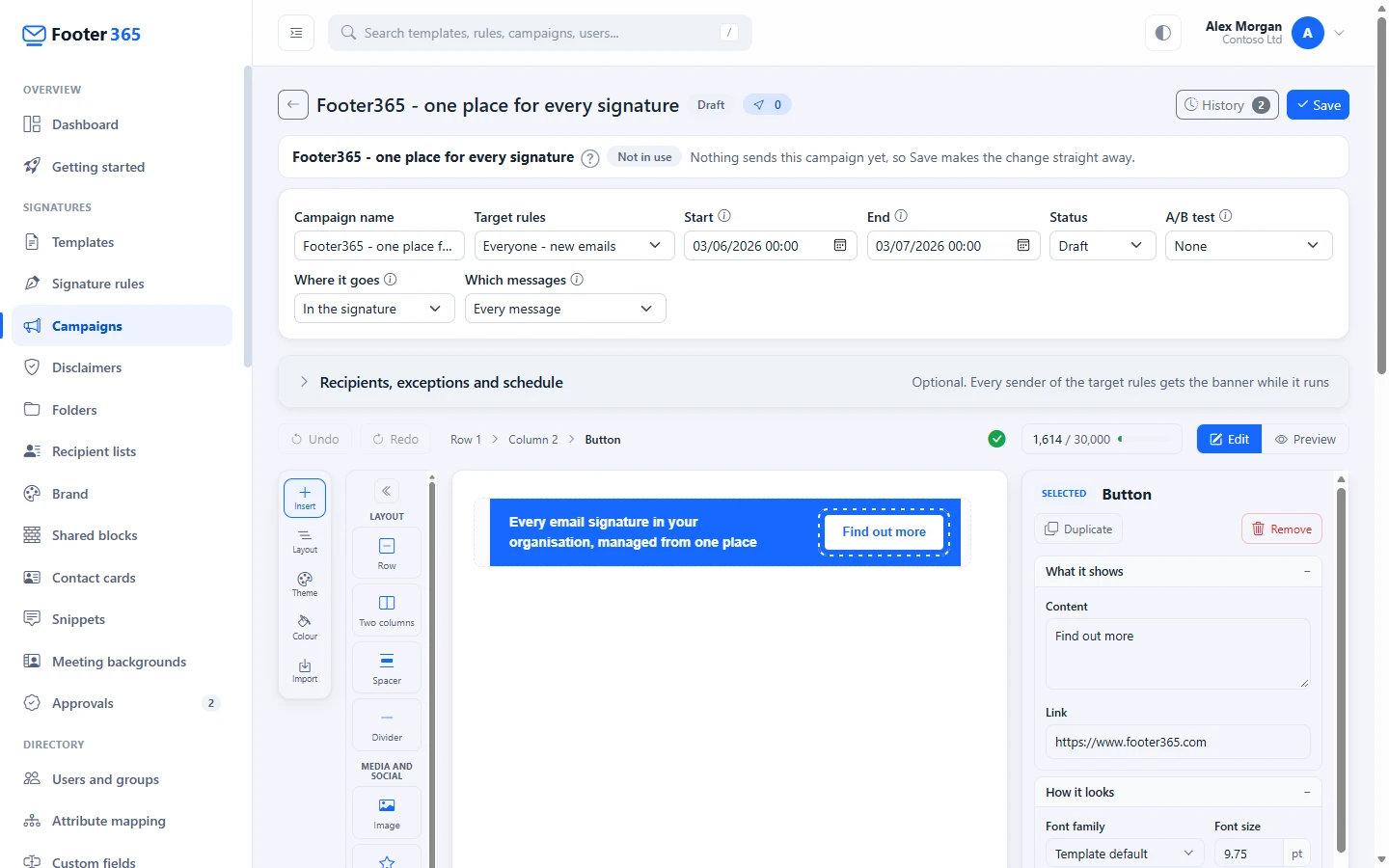1389x868 pixels.
Task: Duplicate the selected Button
Action: coord(1078,529)
